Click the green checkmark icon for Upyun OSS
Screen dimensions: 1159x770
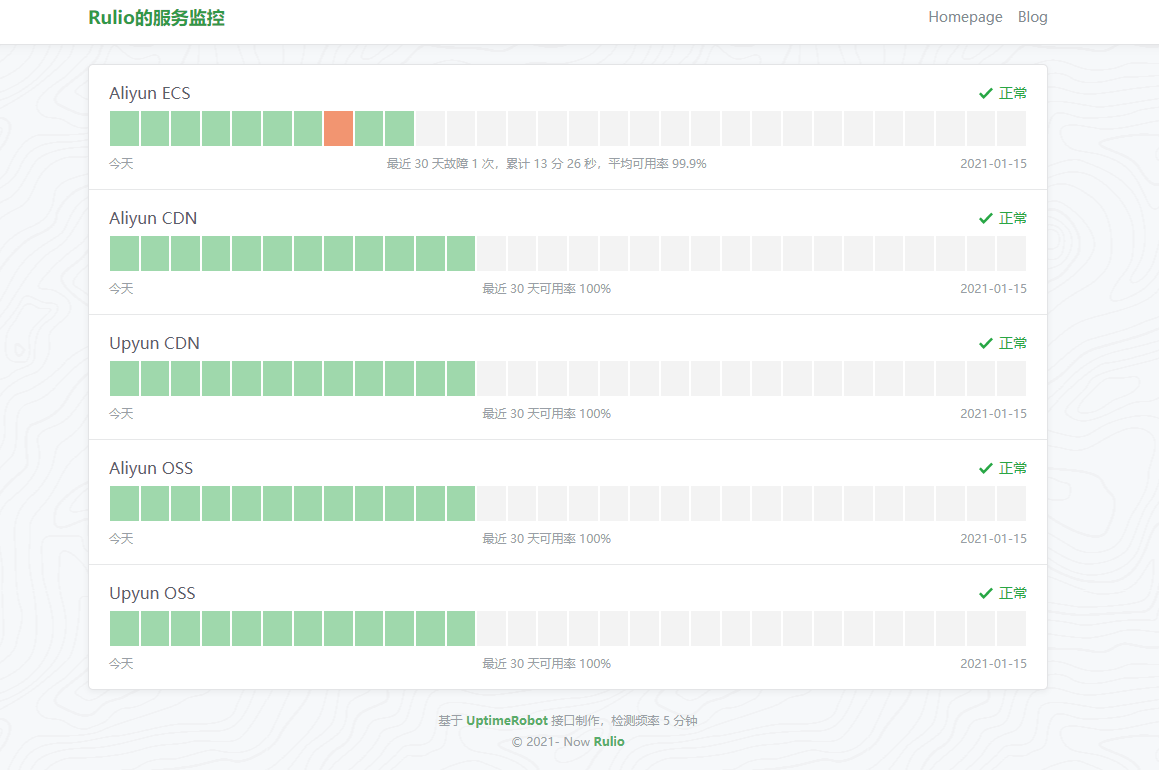(x=985, y=593)
